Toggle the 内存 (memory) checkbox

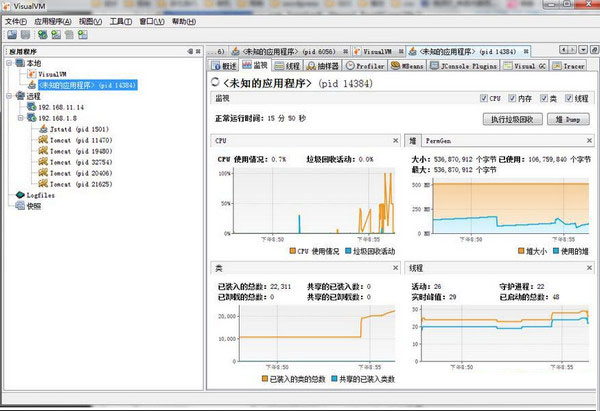[514, 99]
